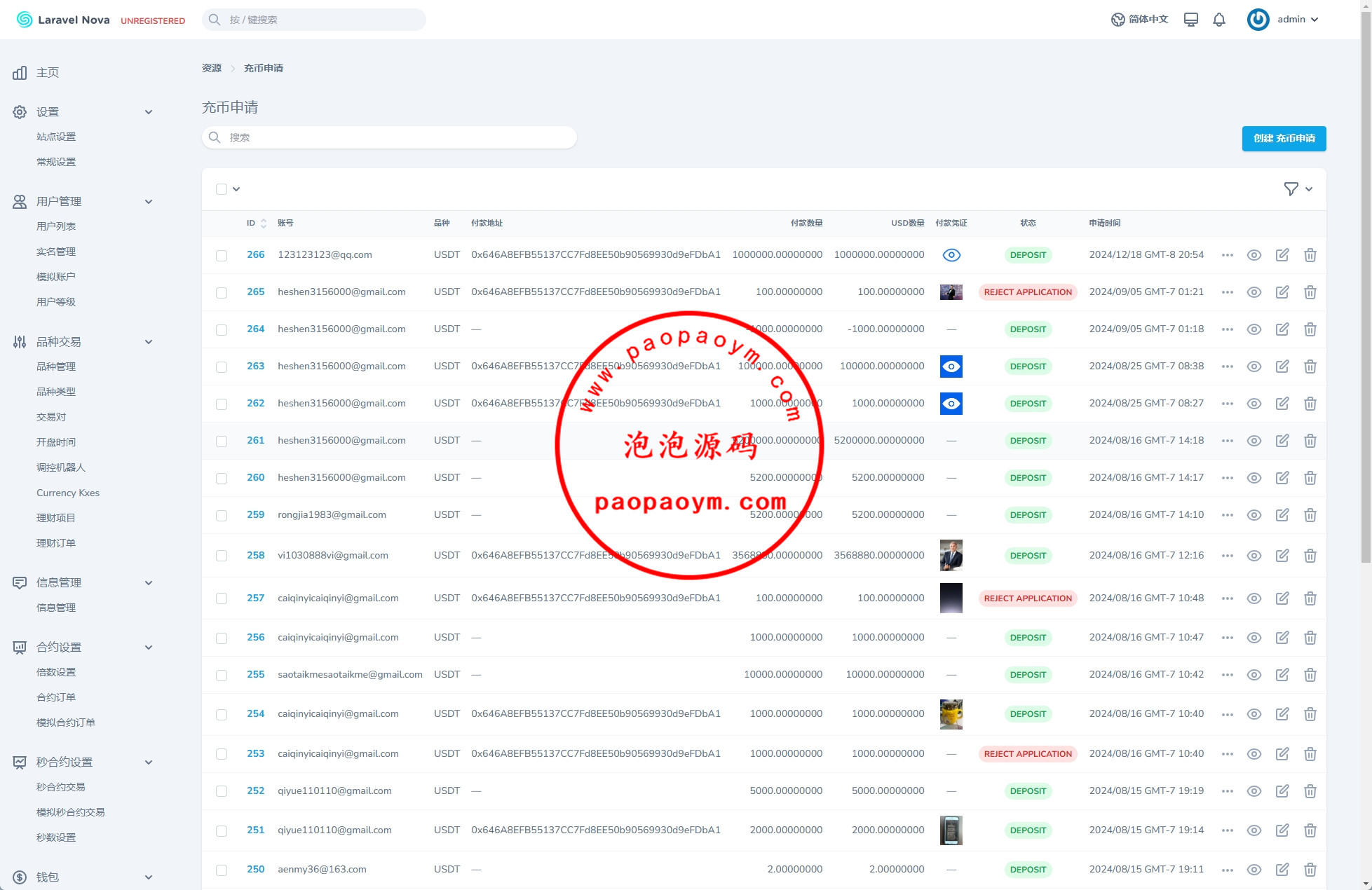Open blue payment proof icon row 263
The height and width of the screenshot is (890, 1372).
click(951, 367)
